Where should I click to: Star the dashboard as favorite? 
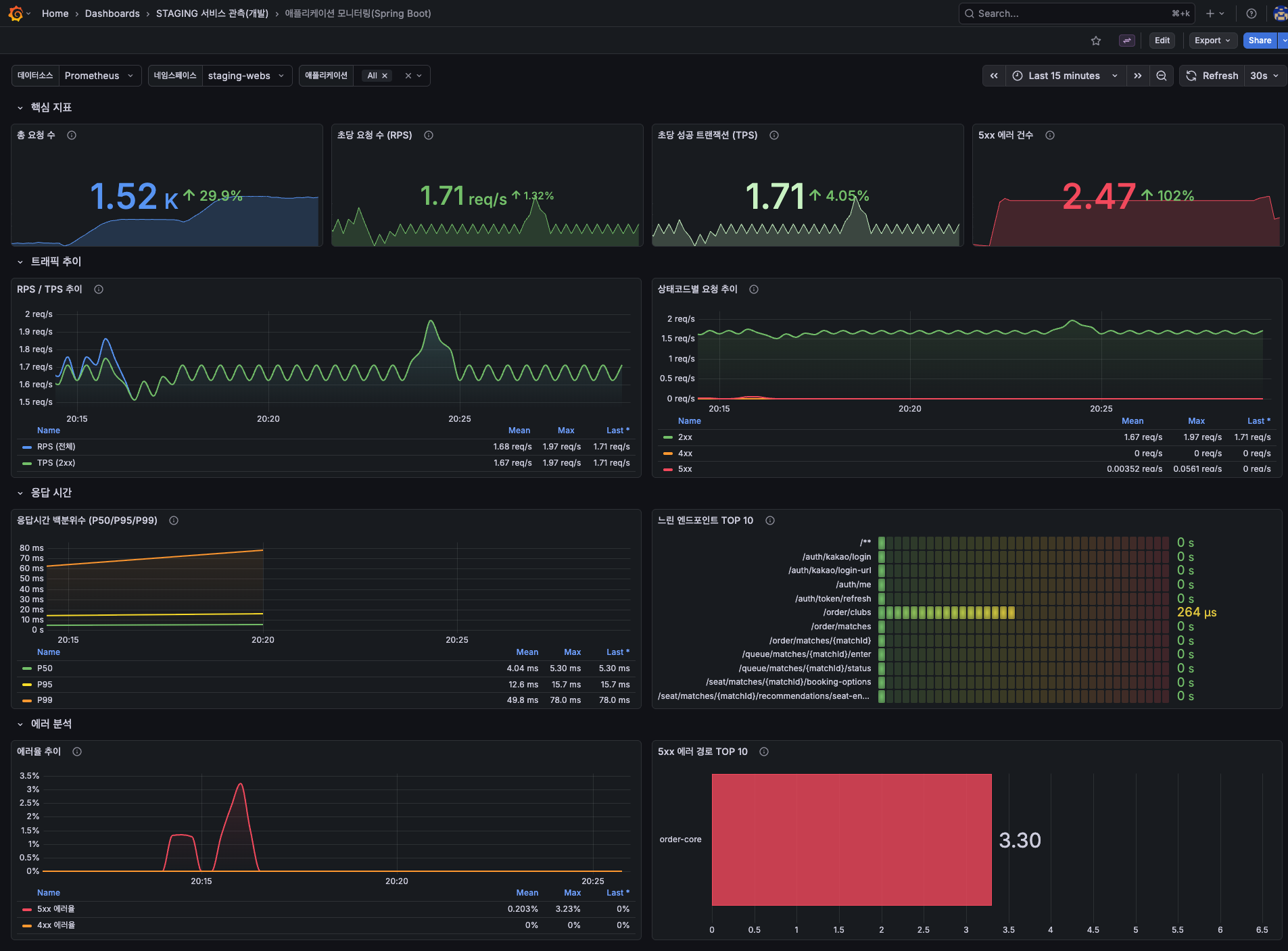pyautogui.click(x=1095, y=40)
